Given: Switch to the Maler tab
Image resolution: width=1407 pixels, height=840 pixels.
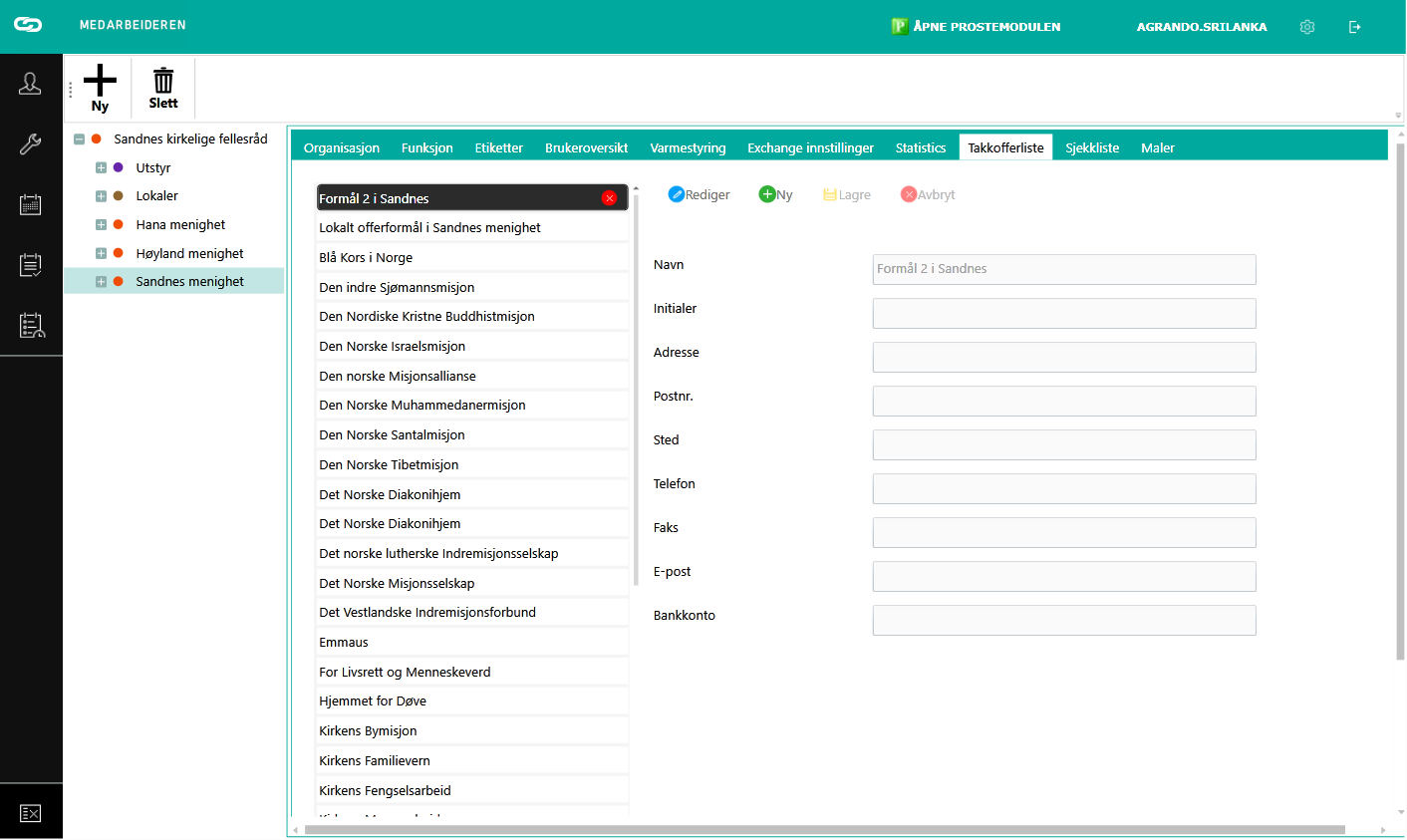Looking at the screenshot, I should click(1158, 147).
